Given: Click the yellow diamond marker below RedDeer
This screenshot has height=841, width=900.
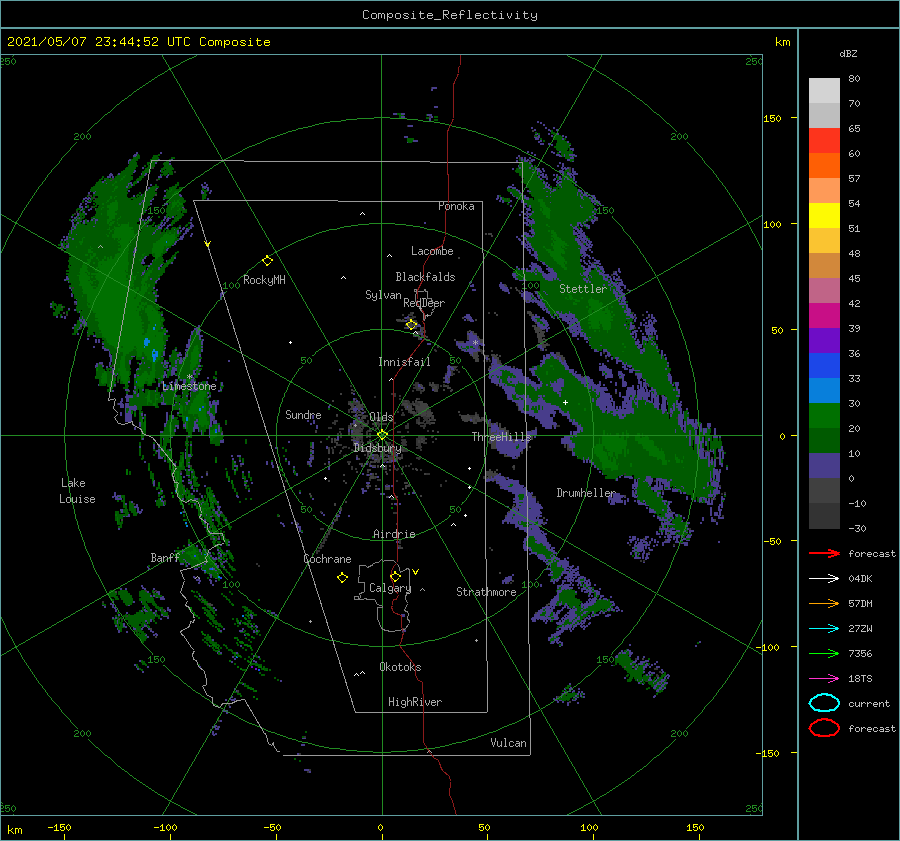Looking at the screenshot, I should tap(412, 325).
